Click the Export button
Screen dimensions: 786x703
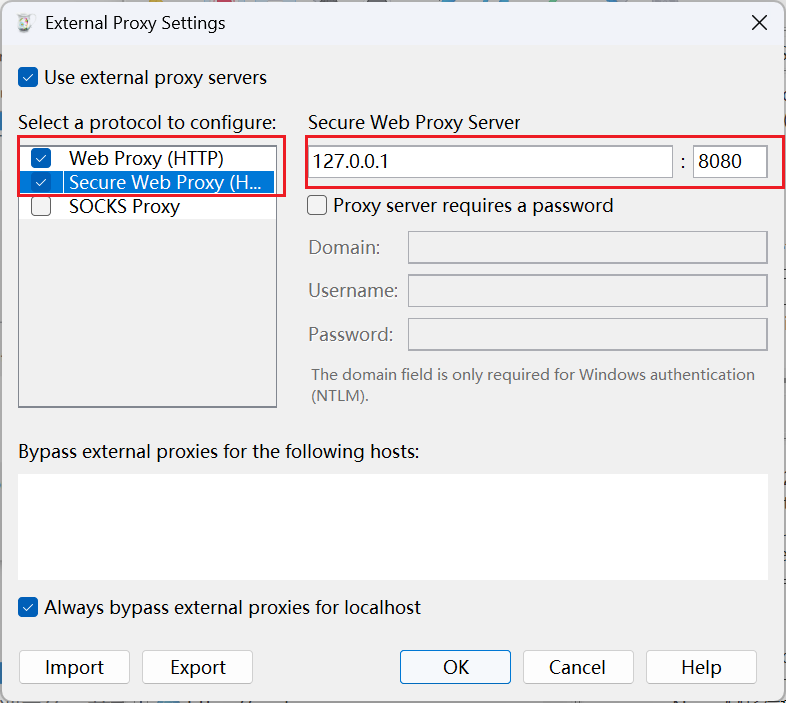click(198, 667)
